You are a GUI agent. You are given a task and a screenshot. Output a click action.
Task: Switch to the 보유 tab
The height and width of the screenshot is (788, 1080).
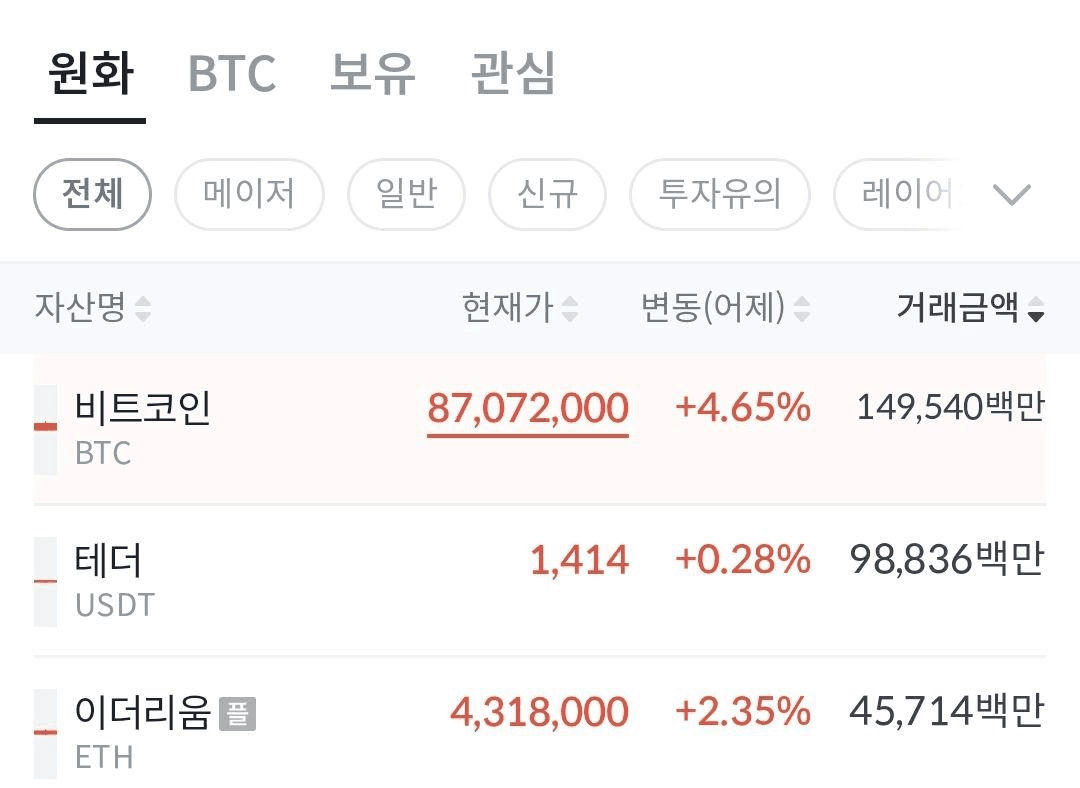pyautogui.click(x=373, y=73)
